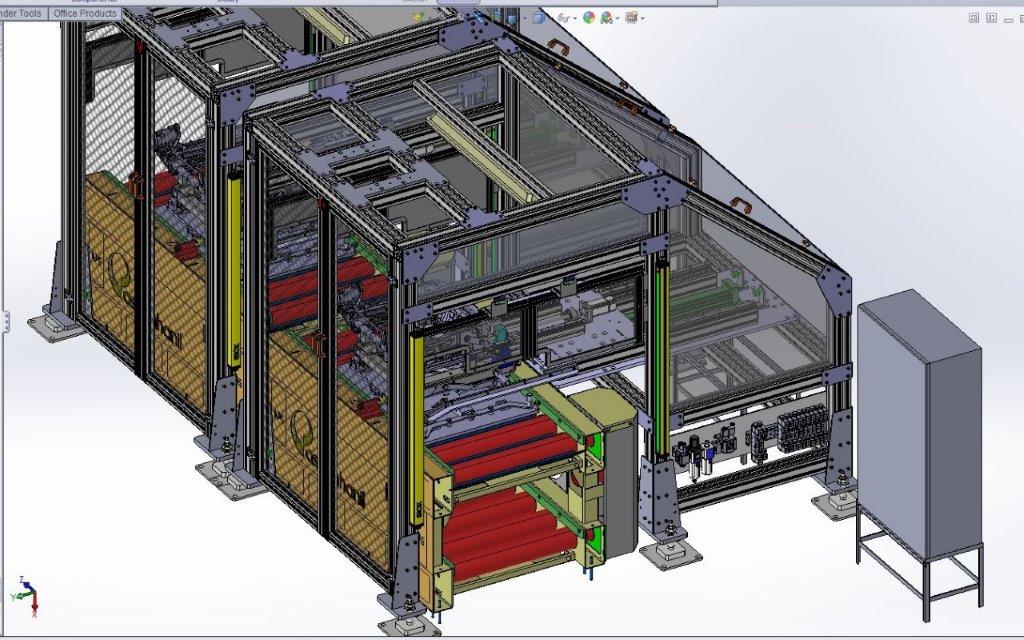Image resolution: width=1024 pixels, height=640 pixels.
Task: Click the first document window tile button
Action: [972, 17]
